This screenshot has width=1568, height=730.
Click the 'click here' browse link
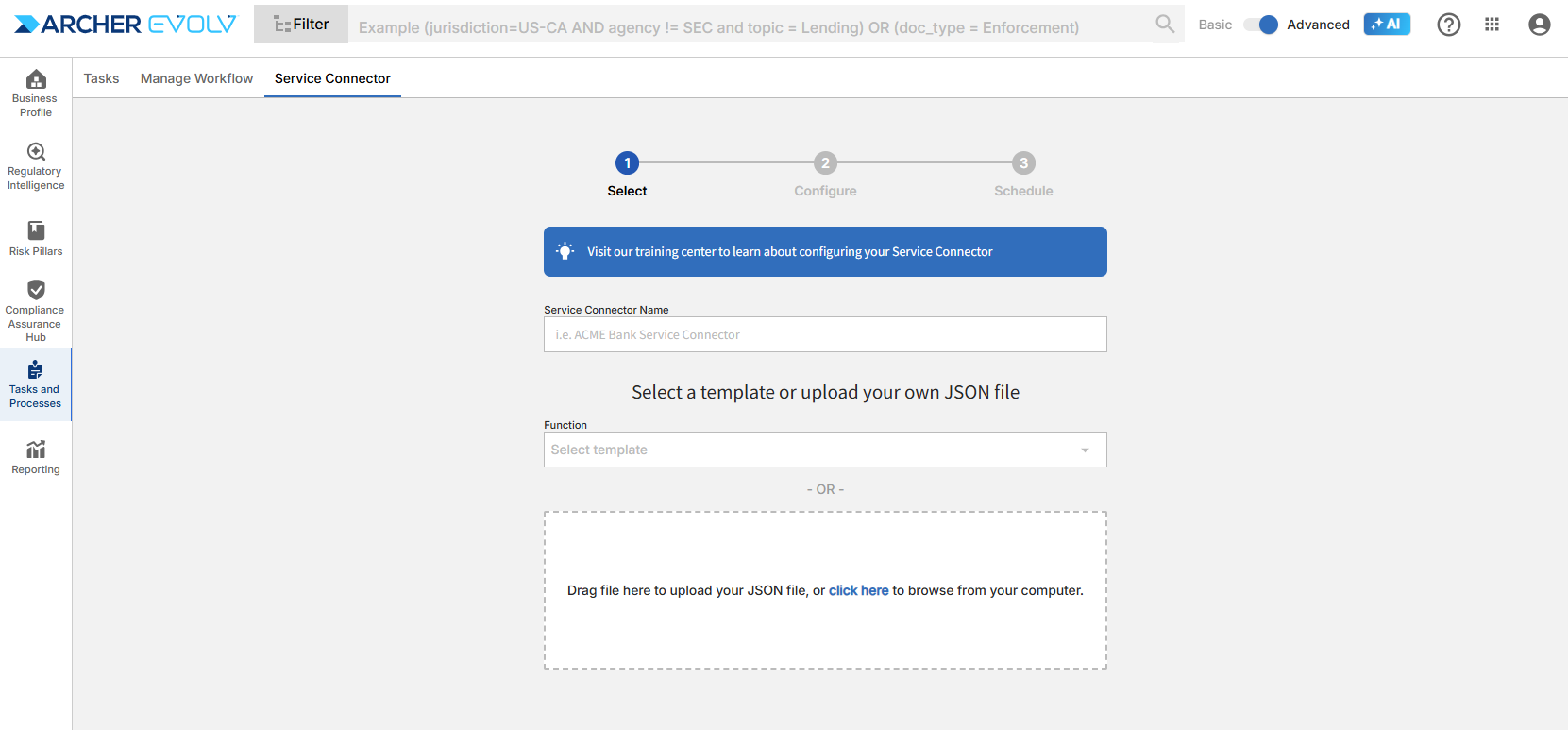click(858, 590)
